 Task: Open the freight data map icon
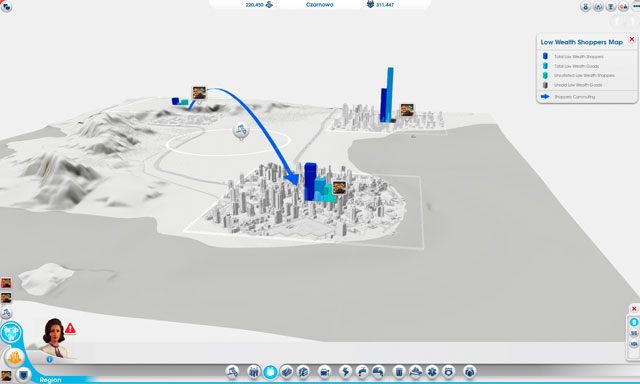(x=287, y=372)
